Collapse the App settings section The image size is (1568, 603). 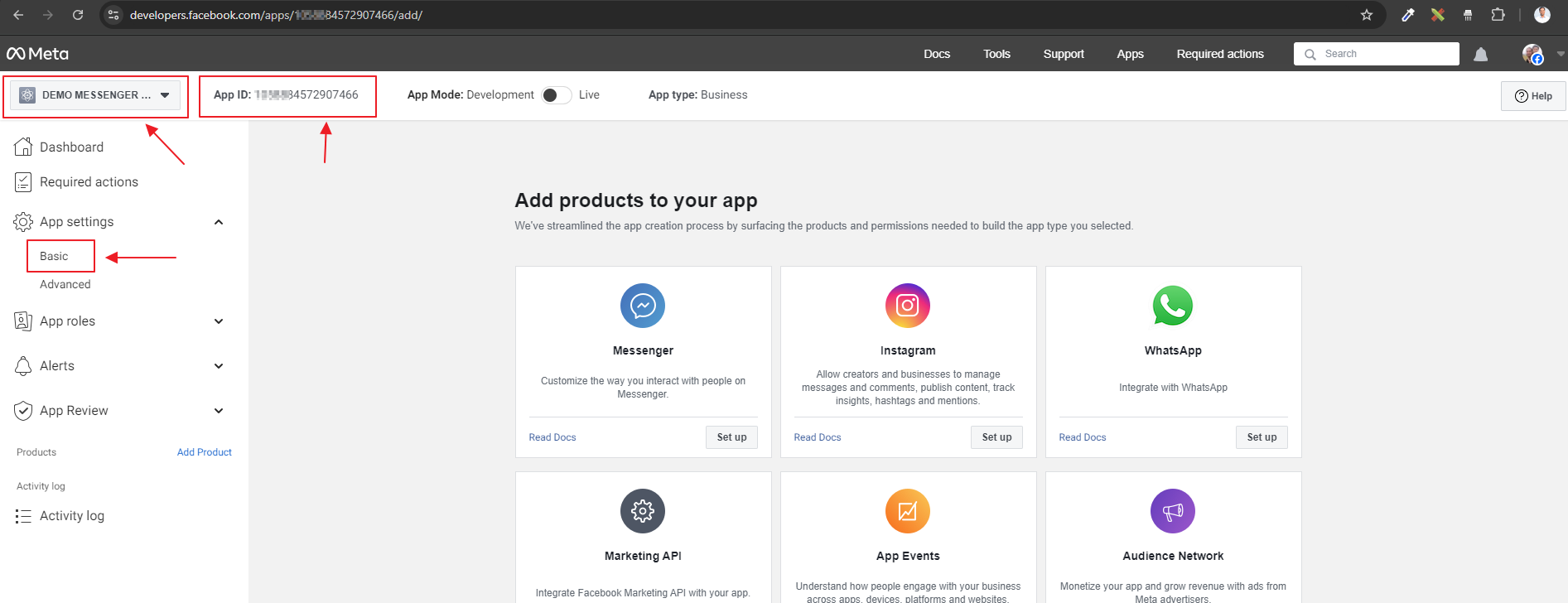(219, 222)
